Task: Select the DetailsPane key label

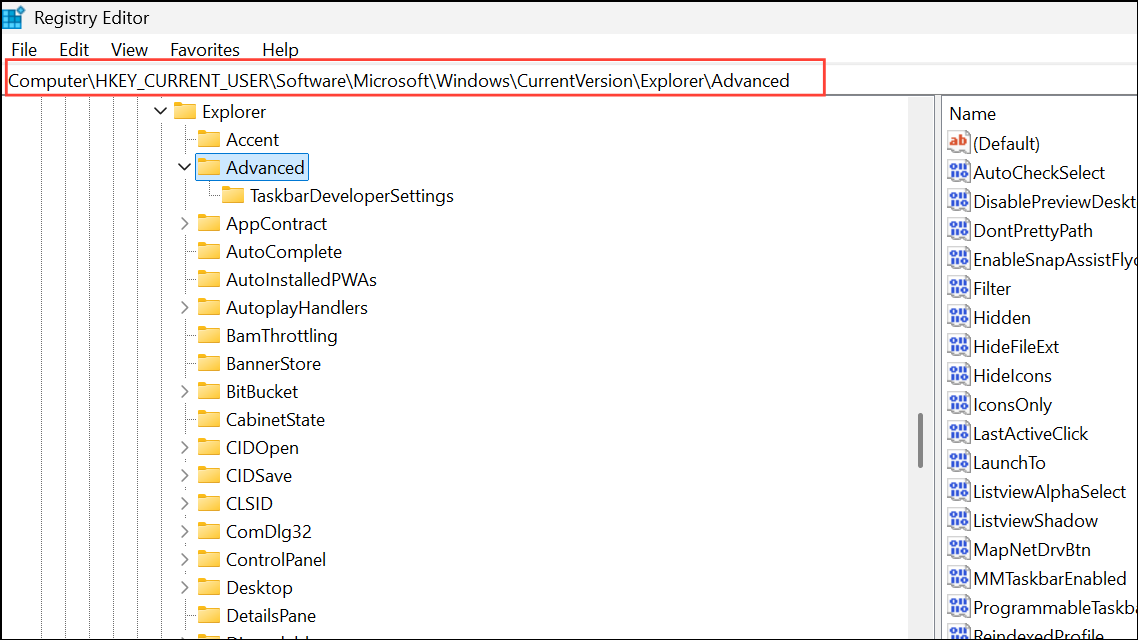Action: coord(271,616)
